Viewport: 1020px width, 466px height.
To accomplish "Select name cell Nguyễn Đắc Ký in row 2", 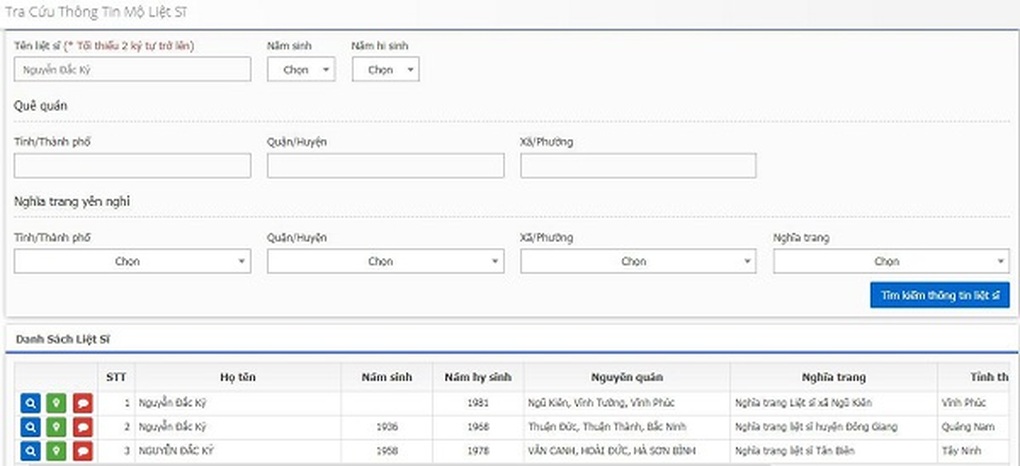I will click(x=238, y=427).
